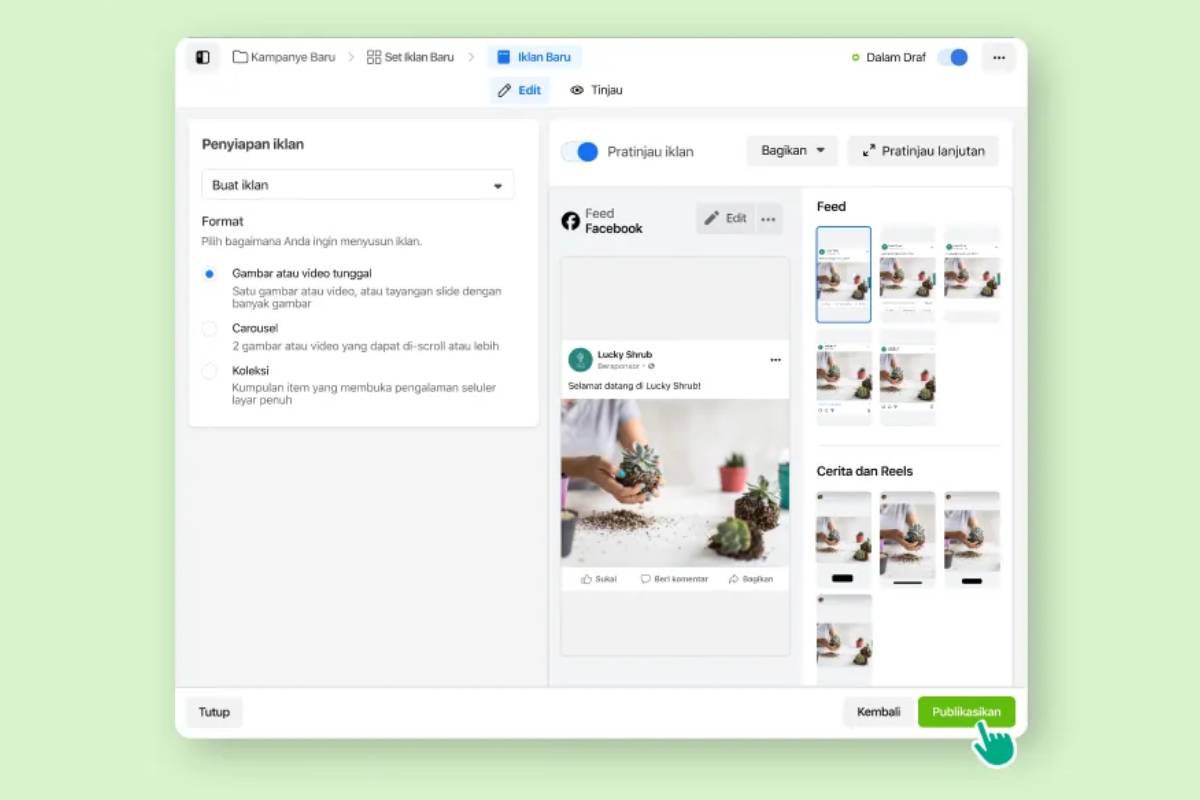This screenshot has width=1200, height=800.
Task: Select the Koleksi format radio button
Action: click(209, 371)
